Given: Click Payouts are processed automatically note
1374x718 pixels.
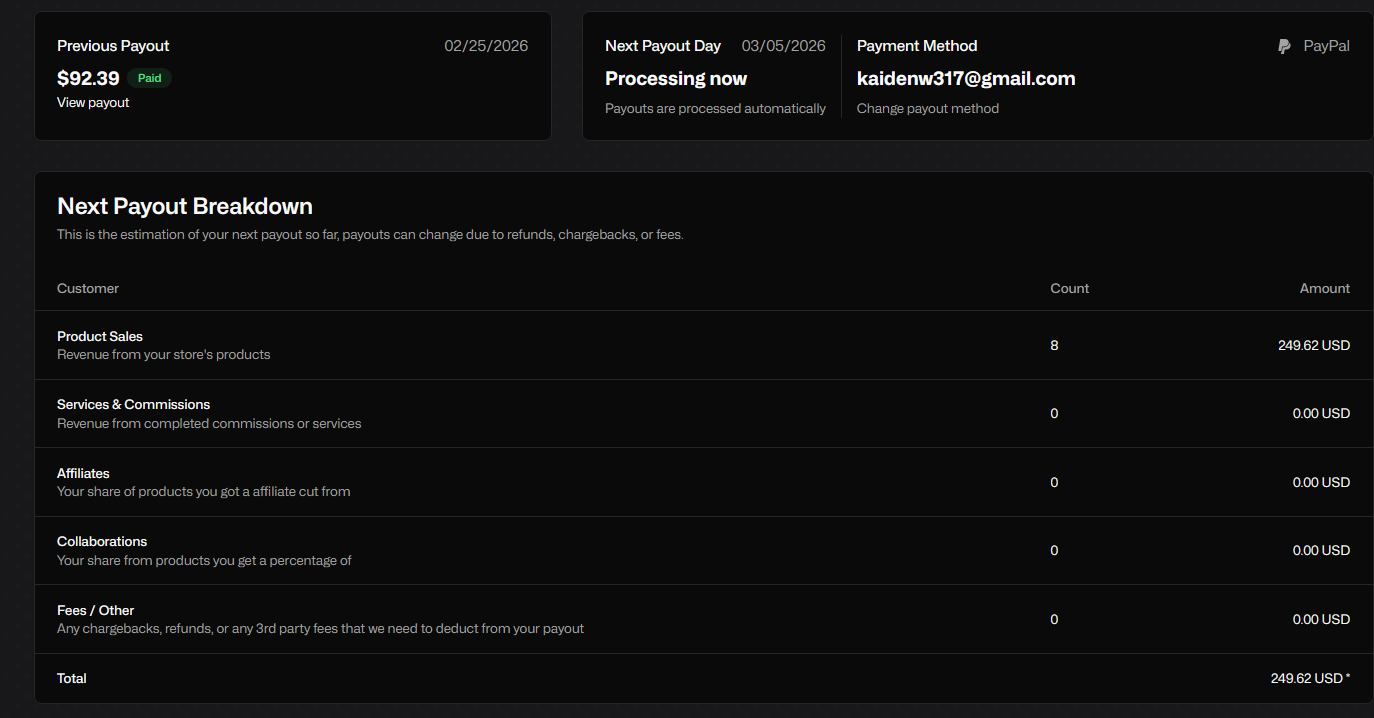Looking at the screenshot, I should pyautogui.click(x=715, y=108).
